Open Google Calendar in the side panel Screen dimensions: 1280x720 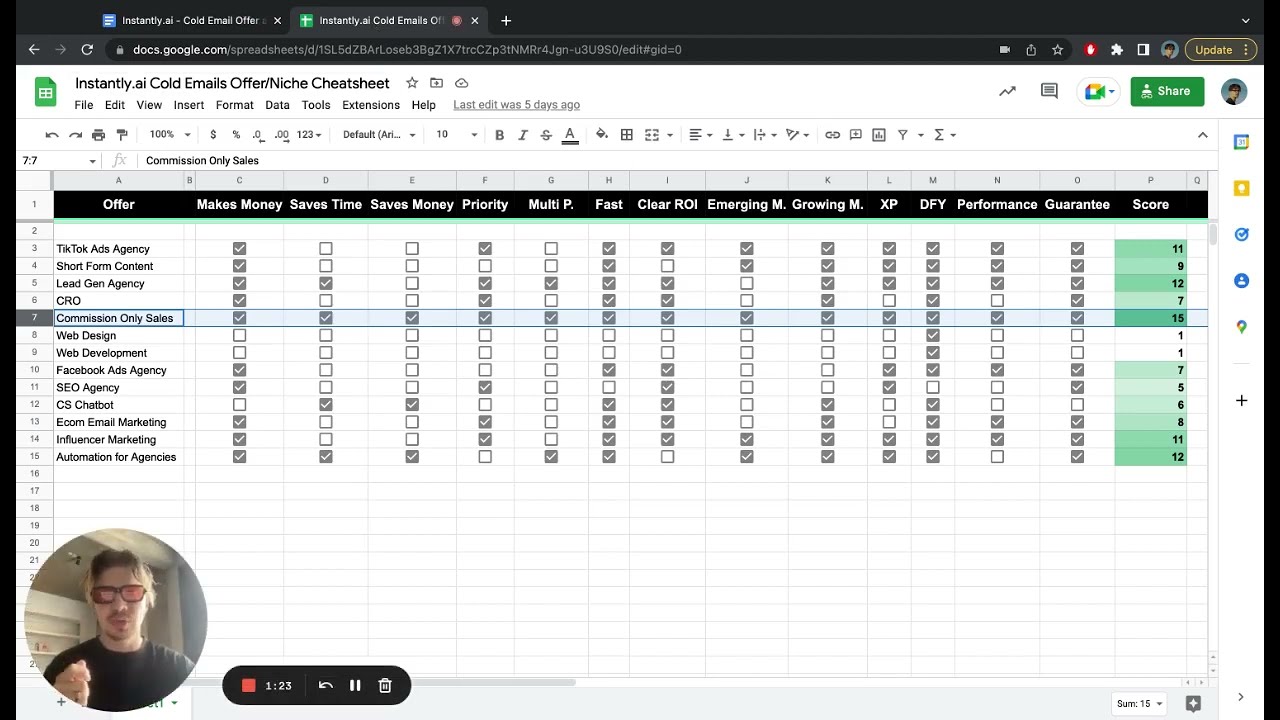click(1241, 142)
